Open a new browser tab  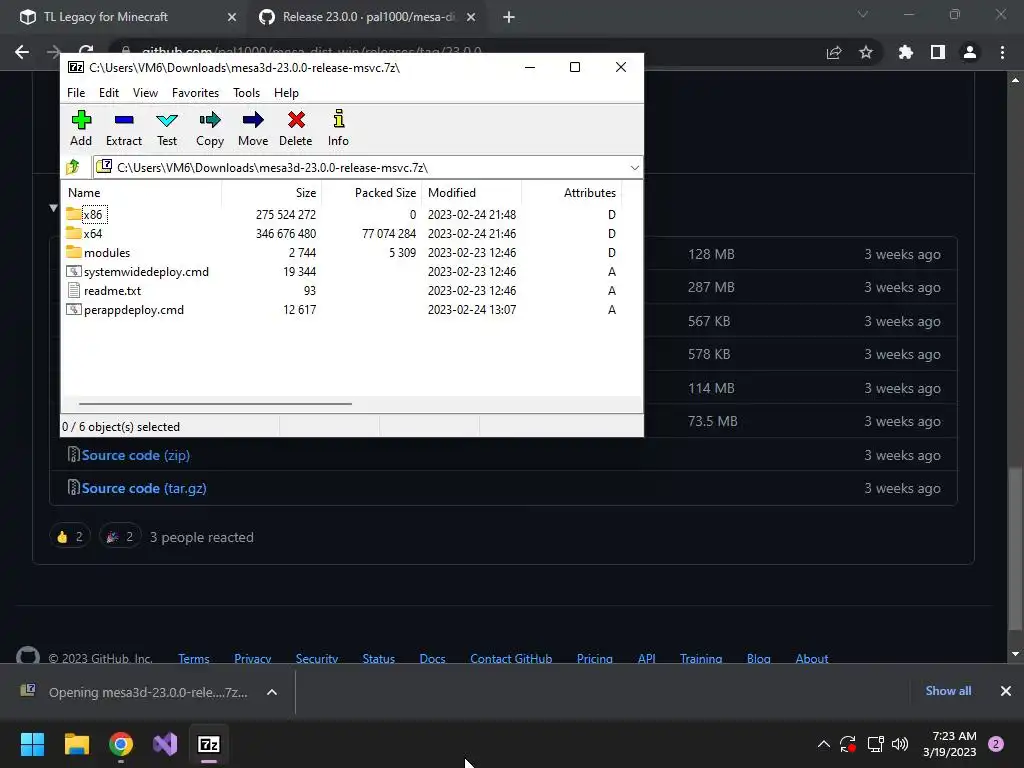(x=509, y=18)
